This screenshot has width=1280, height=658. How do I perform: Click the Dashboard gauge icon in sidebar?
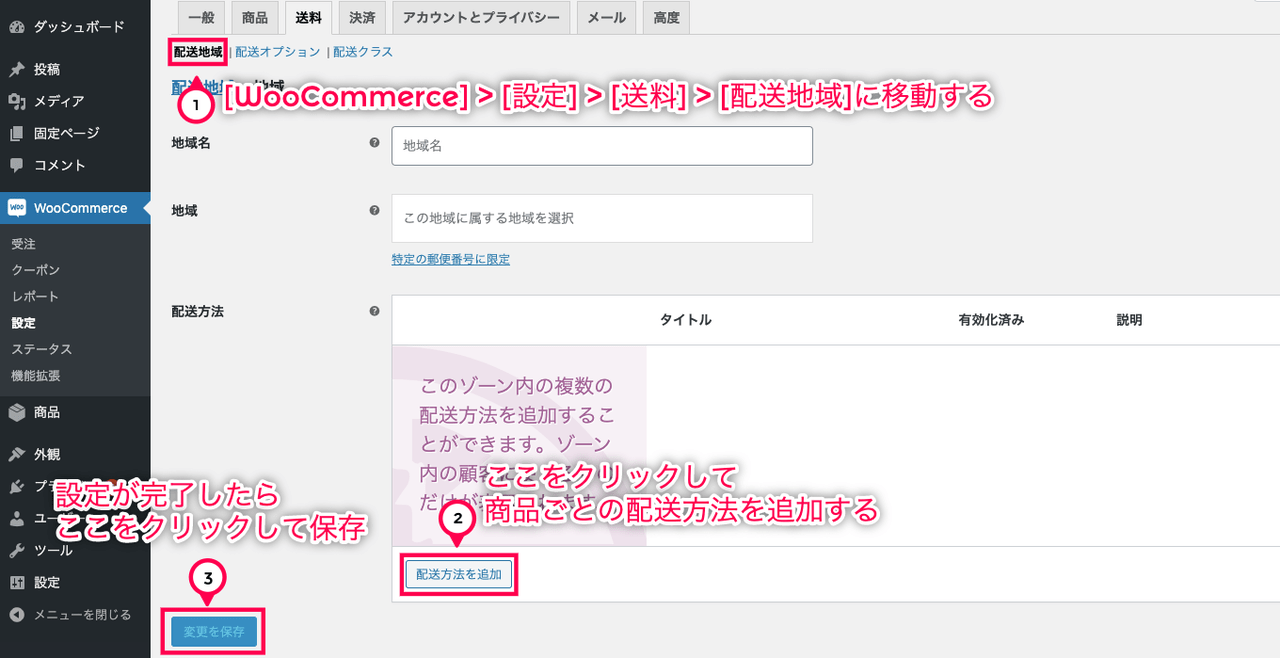16,27
